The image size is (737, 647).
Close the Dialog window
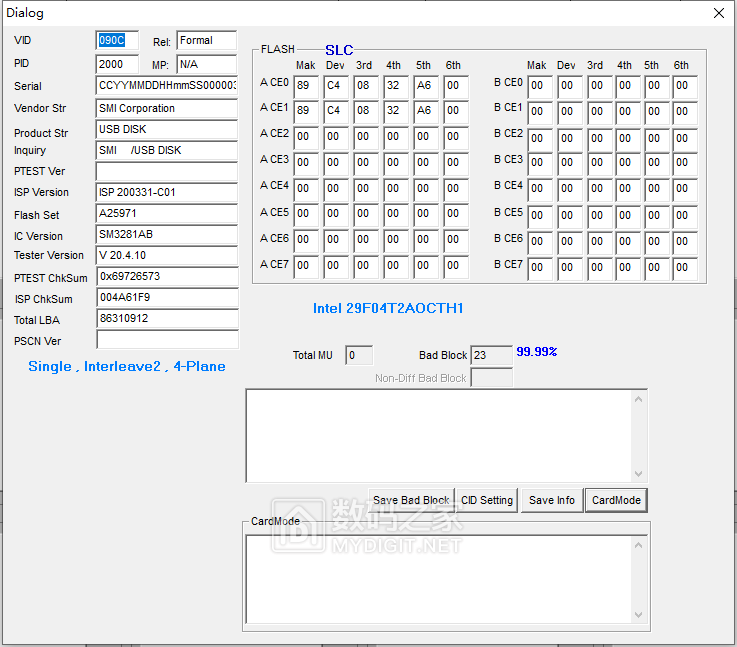[x=718, y=13]
